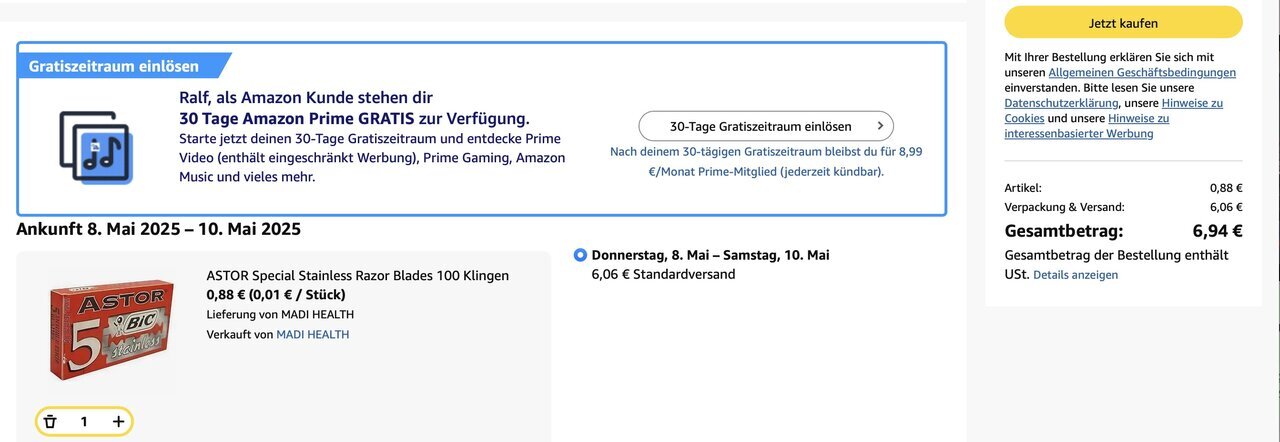1280x442 pixels.
Task: Click the Verpackung & Versand 6,06 € line
Action: [x=1123, y=207]
